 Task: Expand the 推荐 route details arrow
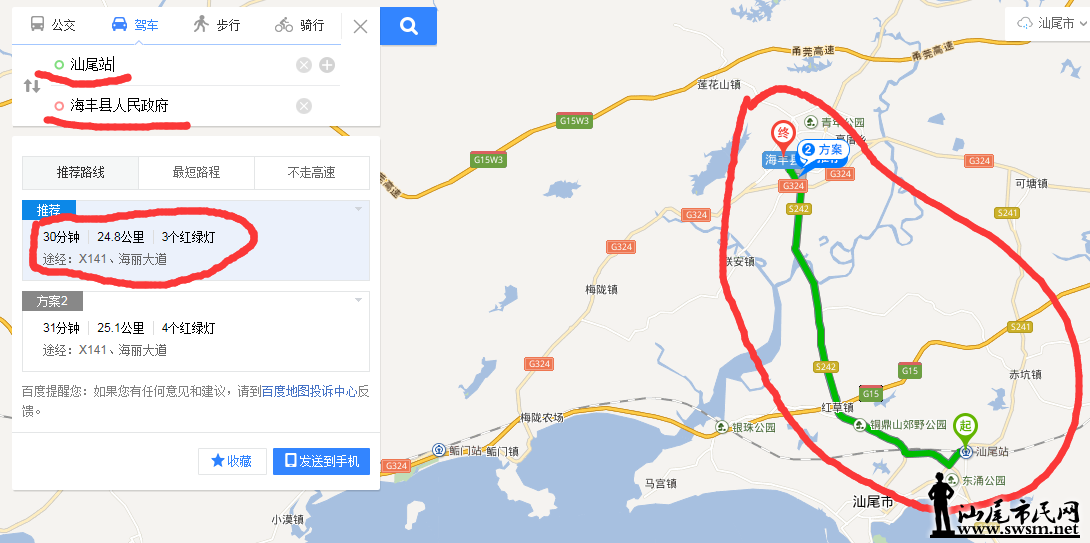359,209
